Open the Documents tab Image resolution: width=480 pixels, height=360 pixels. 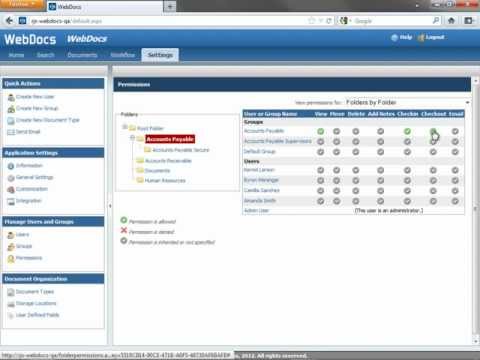coord(82,55)
